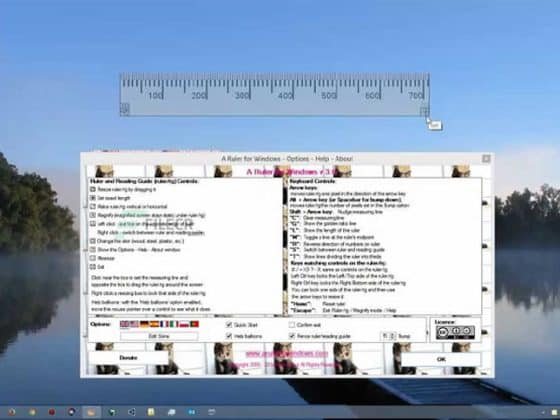Choose the German flag language
The width and height of the screenshot is (560, 420).
pyautogui.click(x=144, y=324)
